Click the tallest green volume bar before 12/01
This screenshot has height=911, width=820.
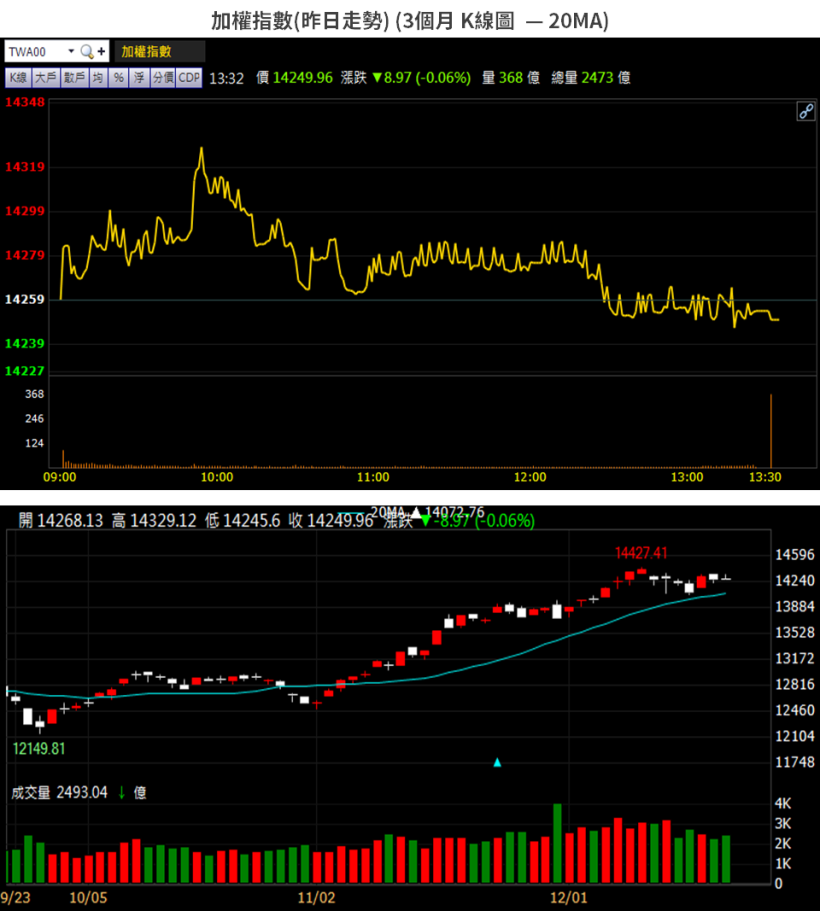[557, 844]
